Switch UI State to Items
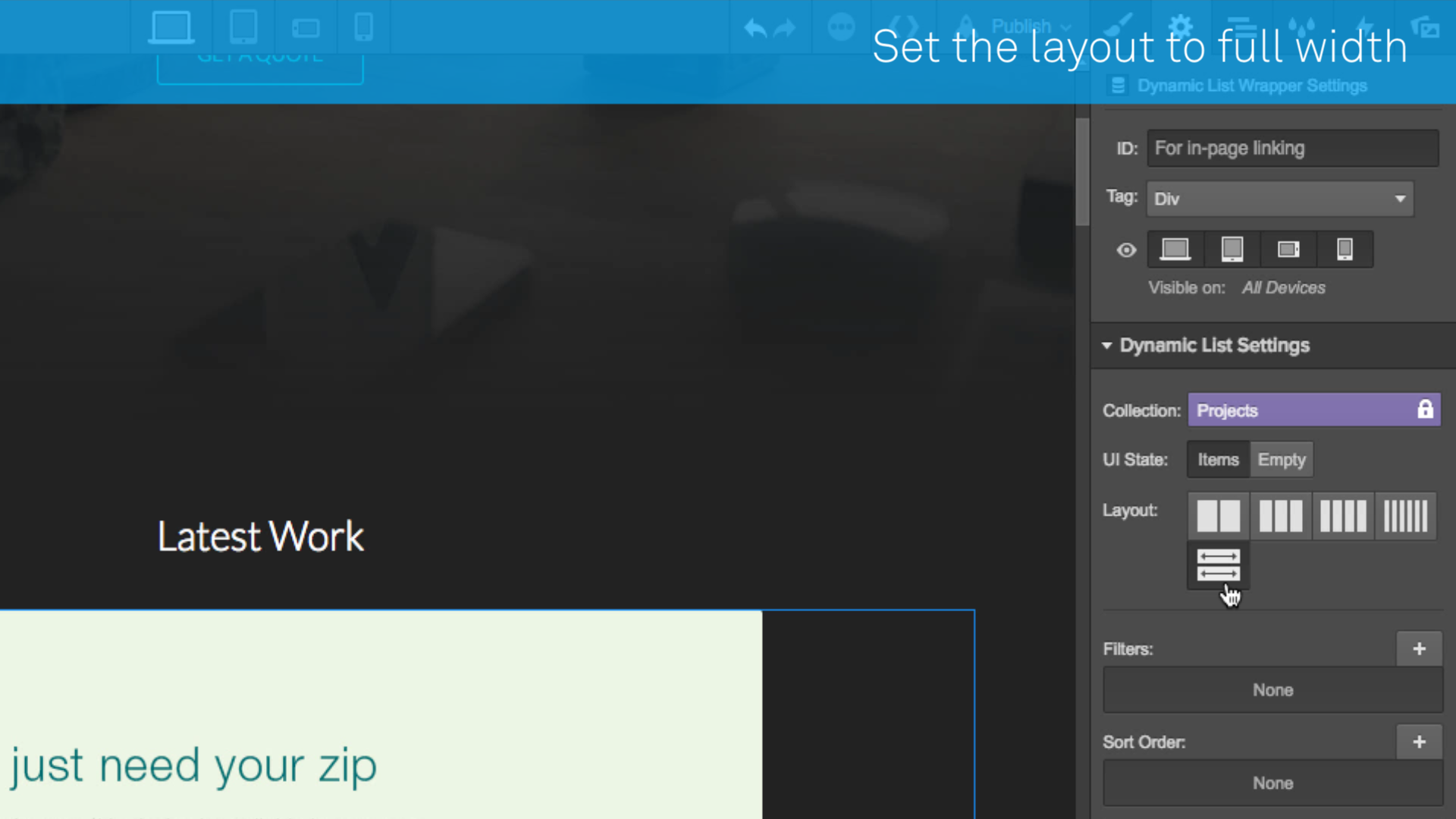This screenshot has height=819, width=1456. coord(1219,459)
